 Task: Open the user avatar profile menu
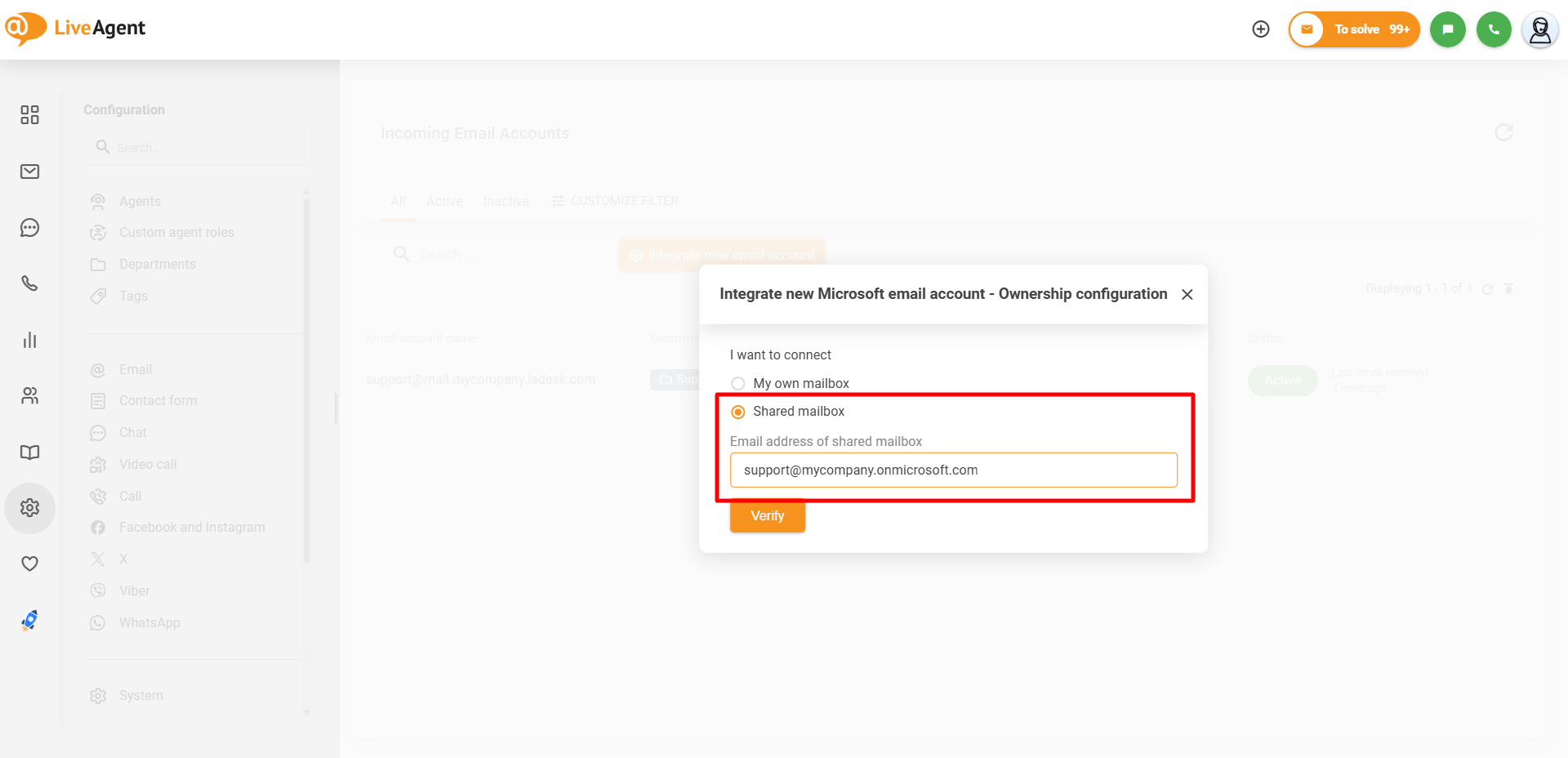pos(1539,30)
